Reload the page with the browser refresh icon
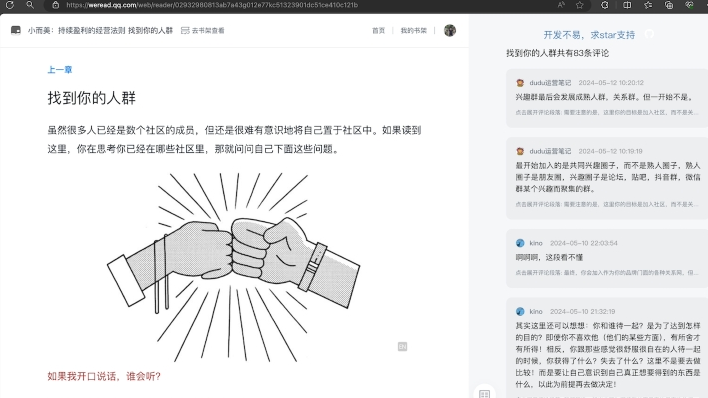This screenshot has width=708, height=398. point(9,5)
